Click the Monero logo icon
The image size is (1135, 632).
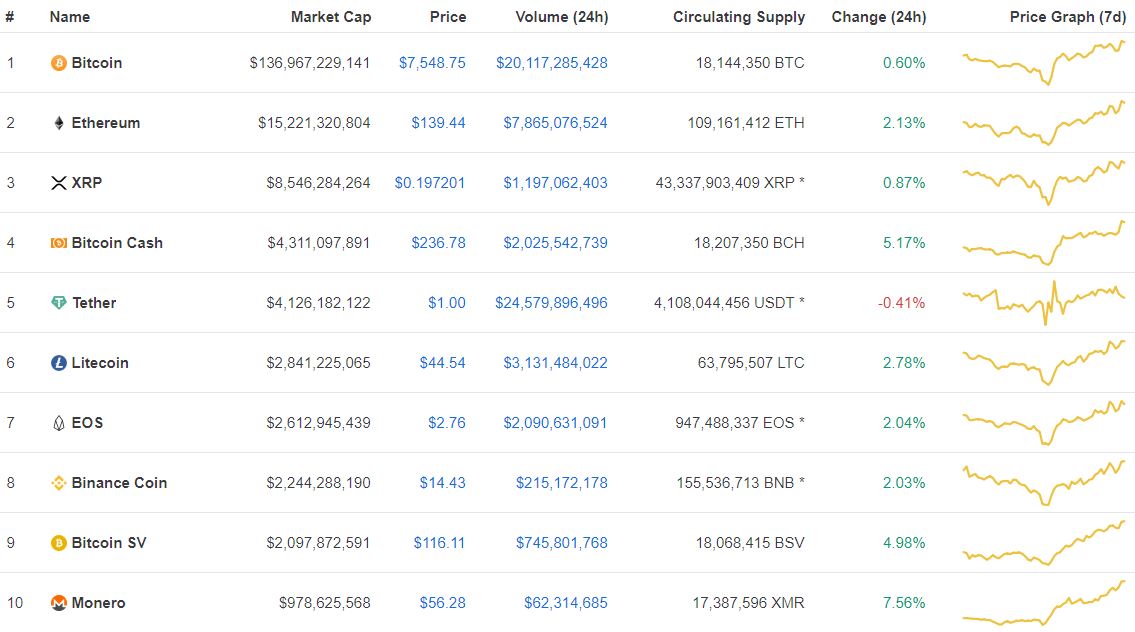point(59,603)
